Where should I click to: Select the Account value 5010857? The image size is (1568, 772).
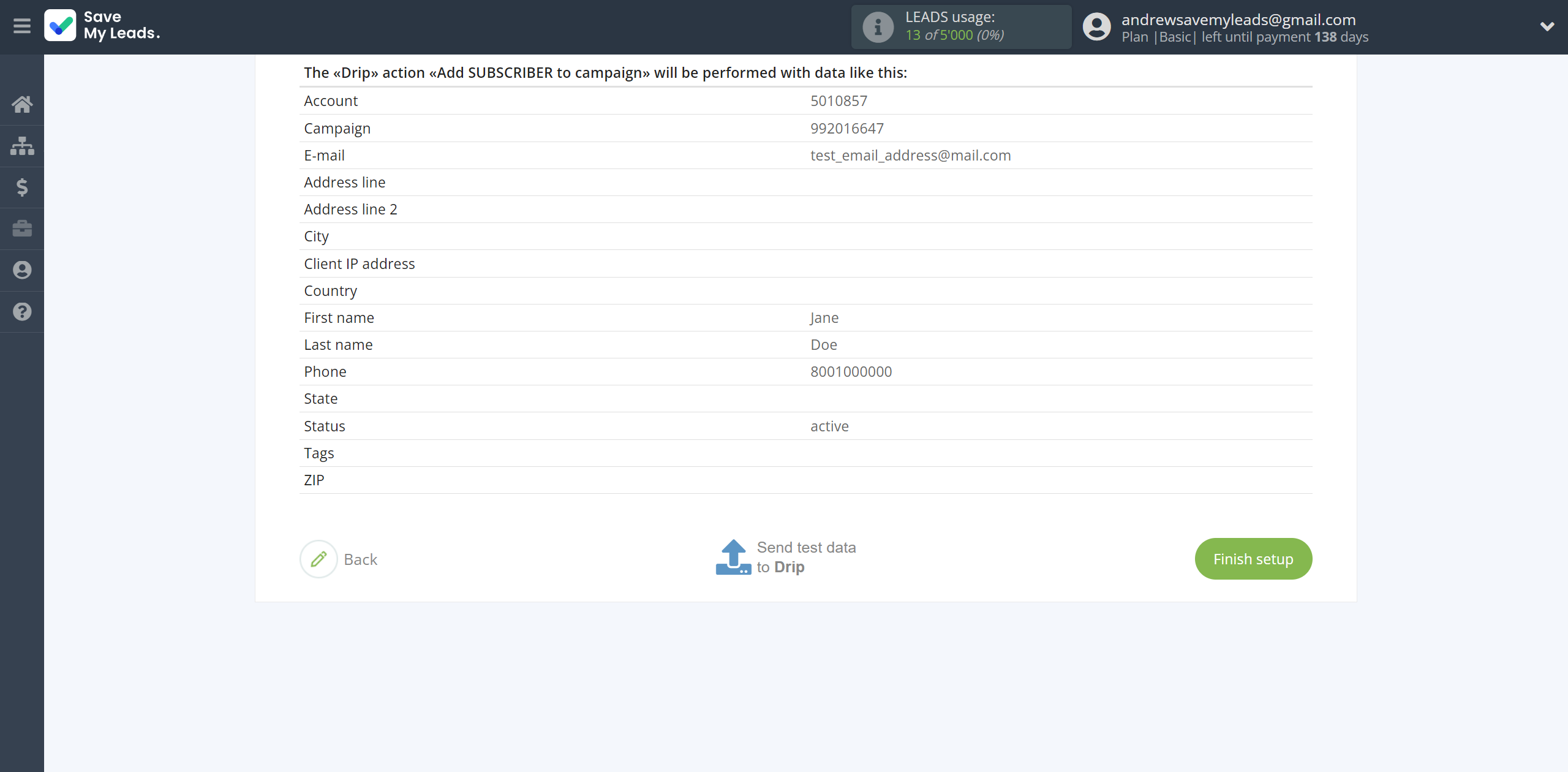click(839, 101)
